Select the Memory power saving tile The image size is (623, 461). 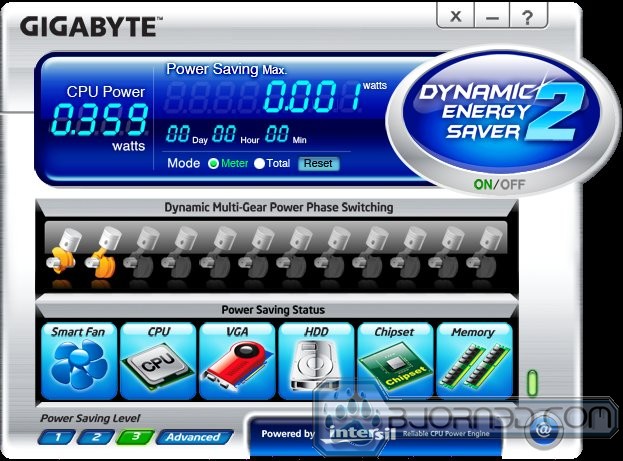(474, 361)
